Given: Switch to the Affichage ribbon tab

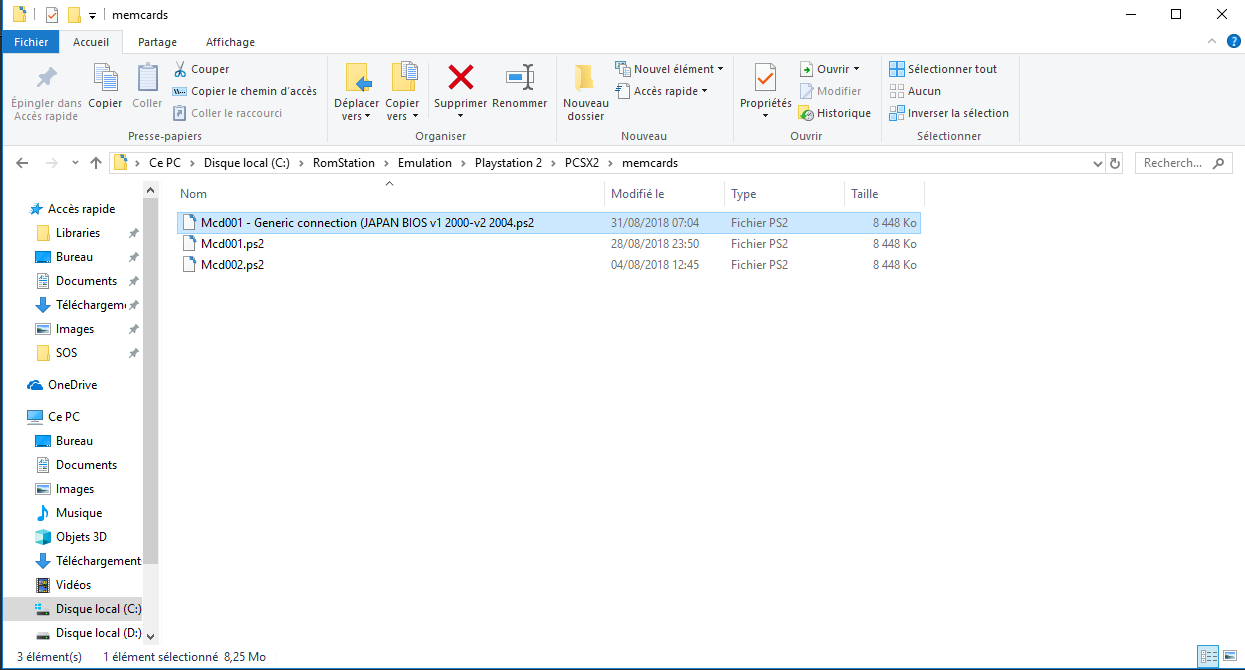Looking at the screenshot, I should [230, 42].
